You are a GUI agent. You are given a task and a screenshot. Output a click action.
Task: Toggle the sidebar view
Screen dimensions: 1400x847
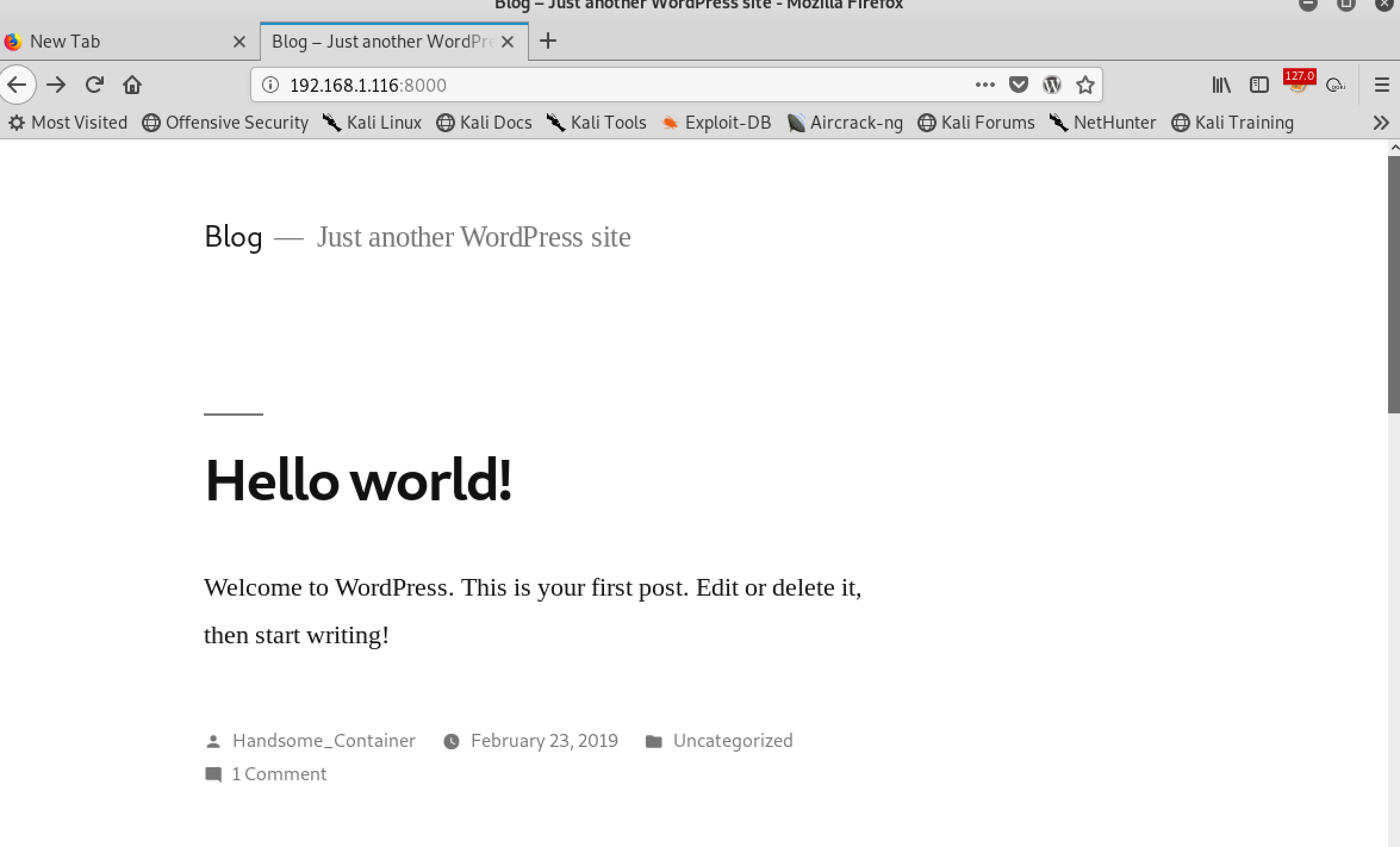pyautogui.click(x=1259, y=85)
